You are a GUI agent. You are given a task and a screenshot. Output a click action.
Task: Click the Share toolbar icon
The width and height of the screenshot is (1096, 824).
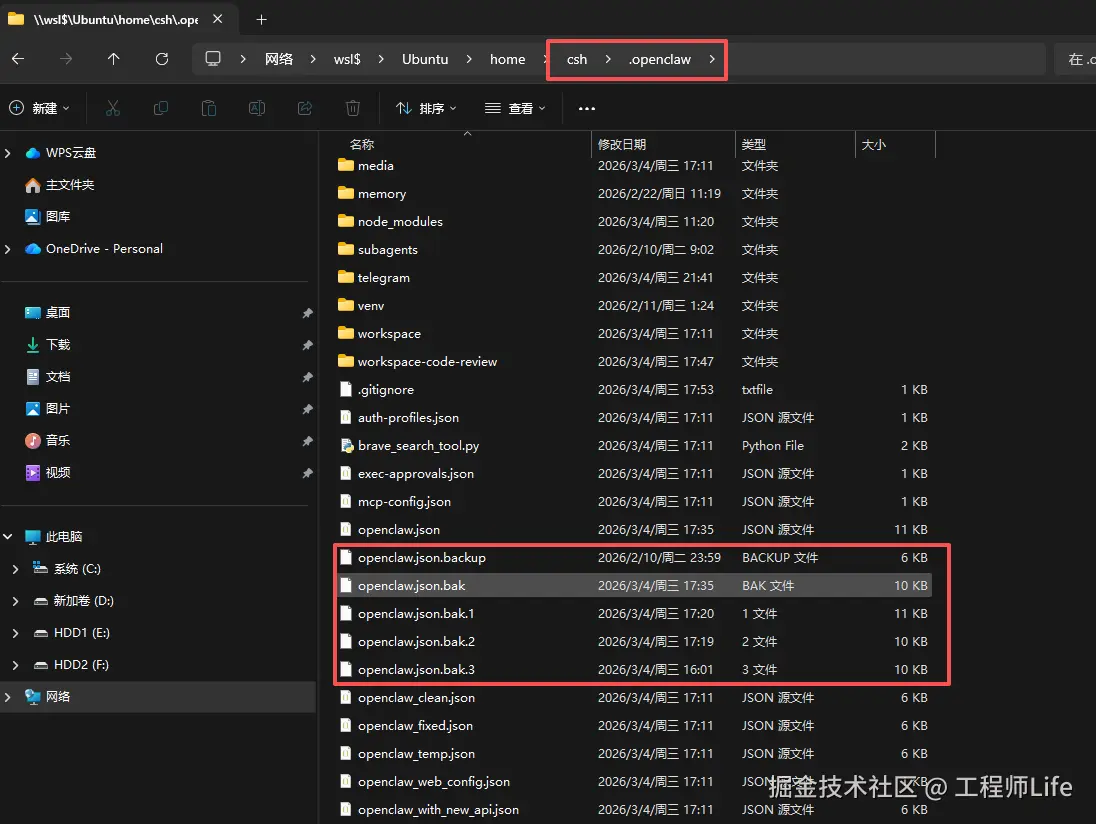[305, 108]
